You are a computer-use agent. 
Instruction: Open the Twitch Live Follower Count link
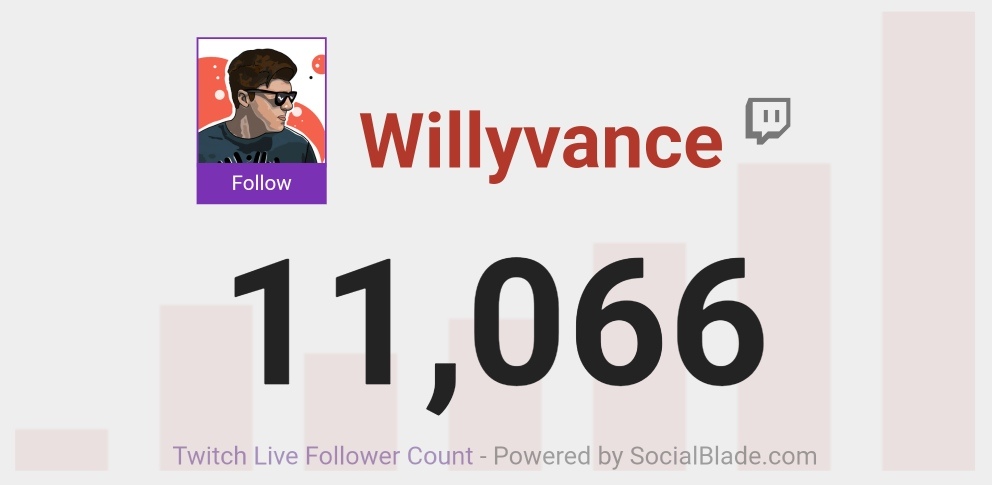point(323,456)
